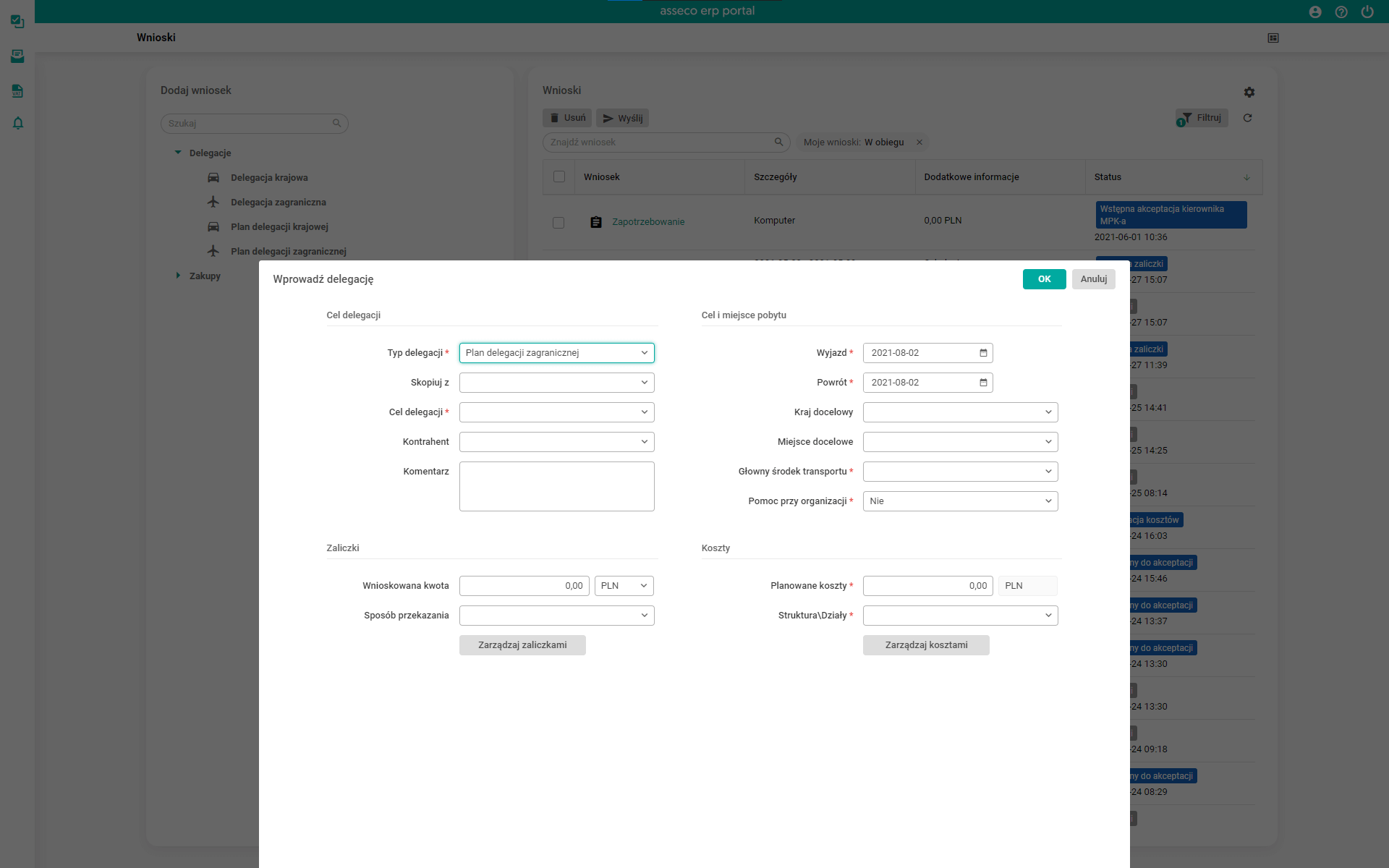Tick the Zapotrzebowanie row checkbox
Screen dimensions: 1389x868
(x=558, y=223)
